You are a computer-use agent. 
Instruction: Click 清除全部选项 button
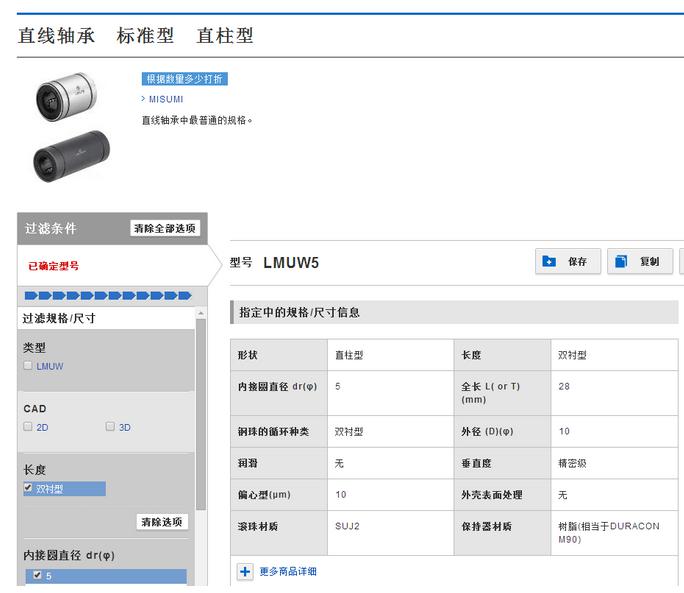(165, 228)
